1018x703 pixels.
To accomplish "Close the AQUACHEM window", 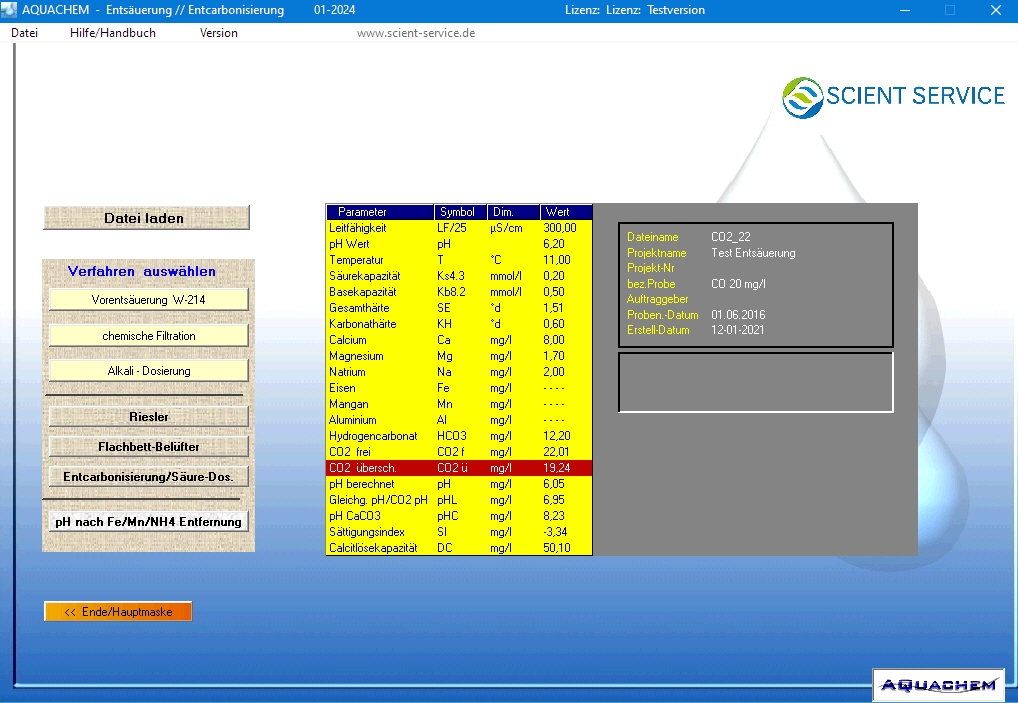I will [x=995, y=10].
